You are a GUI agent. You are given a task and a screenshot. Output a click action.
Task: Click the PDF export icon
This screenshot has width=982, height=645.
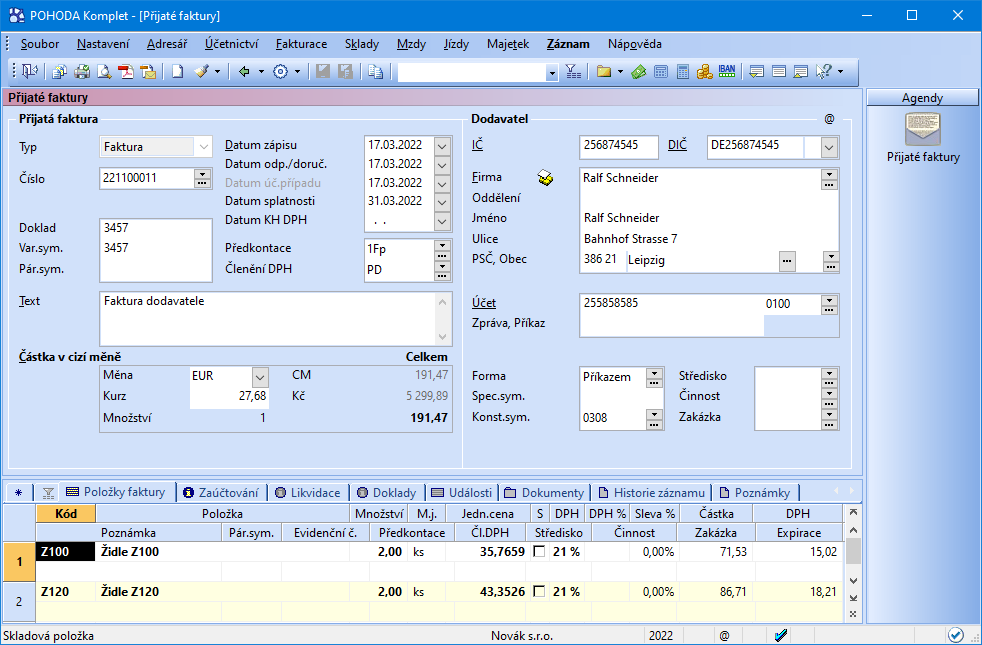pos(127,71)
